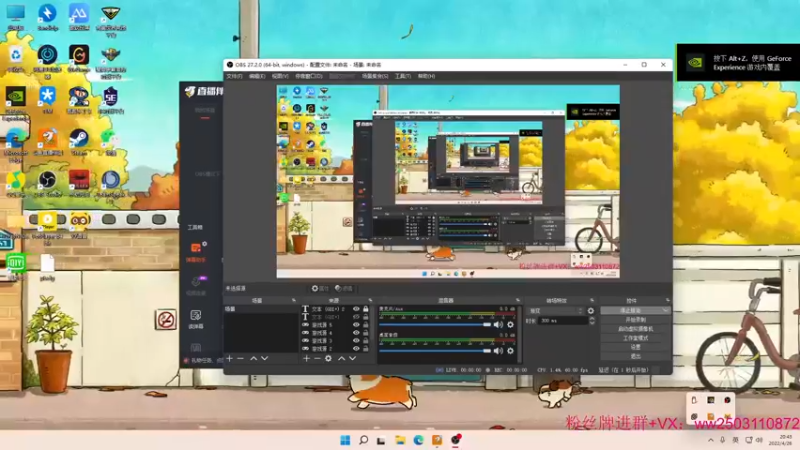Click the 开始录制 button in Controls
This screenshot has height=450, width=800.
tap(635, 320)
